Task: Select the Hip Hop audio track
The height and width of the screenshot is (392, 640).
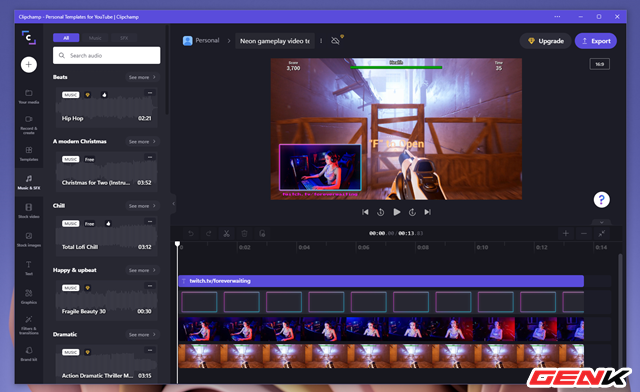Action: click(x=107, y=107)
